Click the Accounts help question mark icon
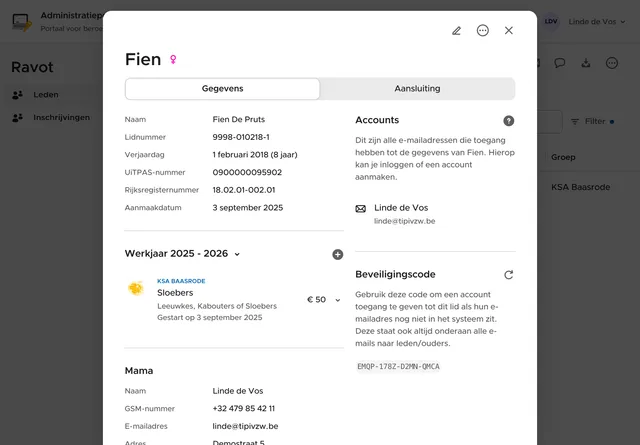This screenshot has width=640, height=445. coord(509,121)
